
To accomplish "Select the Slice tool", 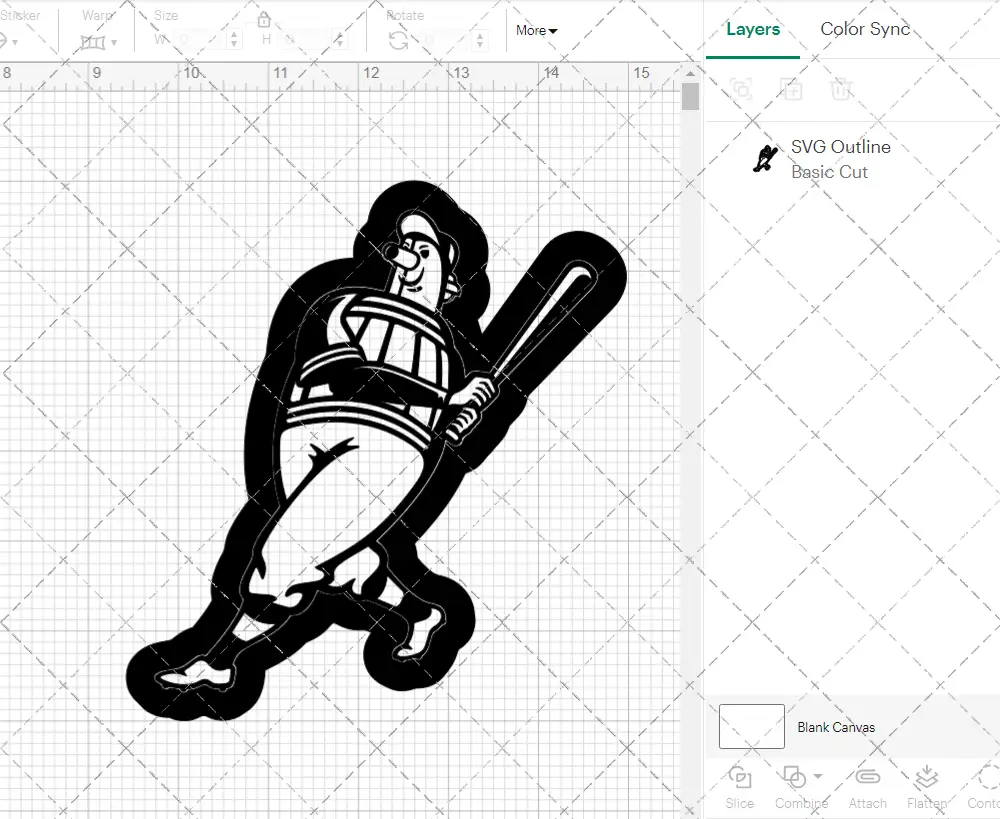I will pyautogui.click(x=739, y=785).
